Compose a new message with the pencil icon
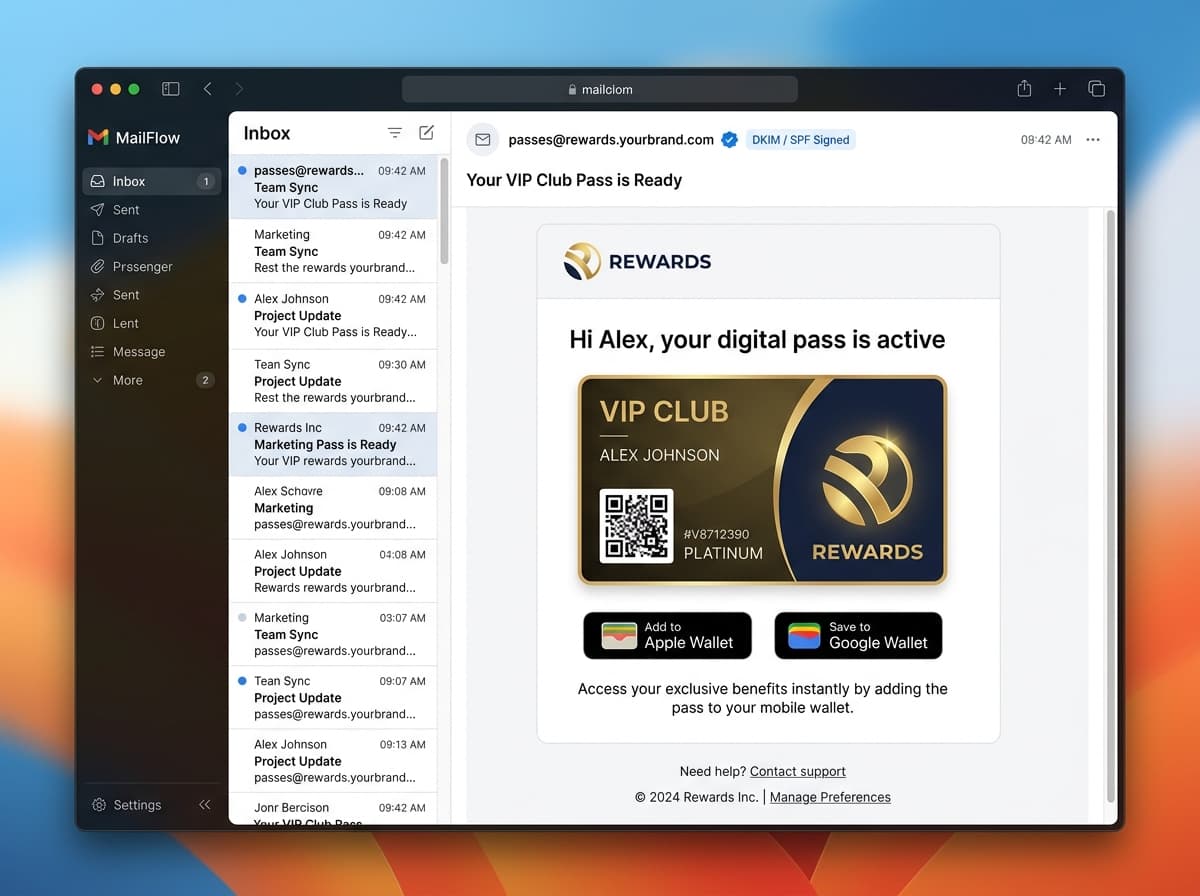 (427, 133)
